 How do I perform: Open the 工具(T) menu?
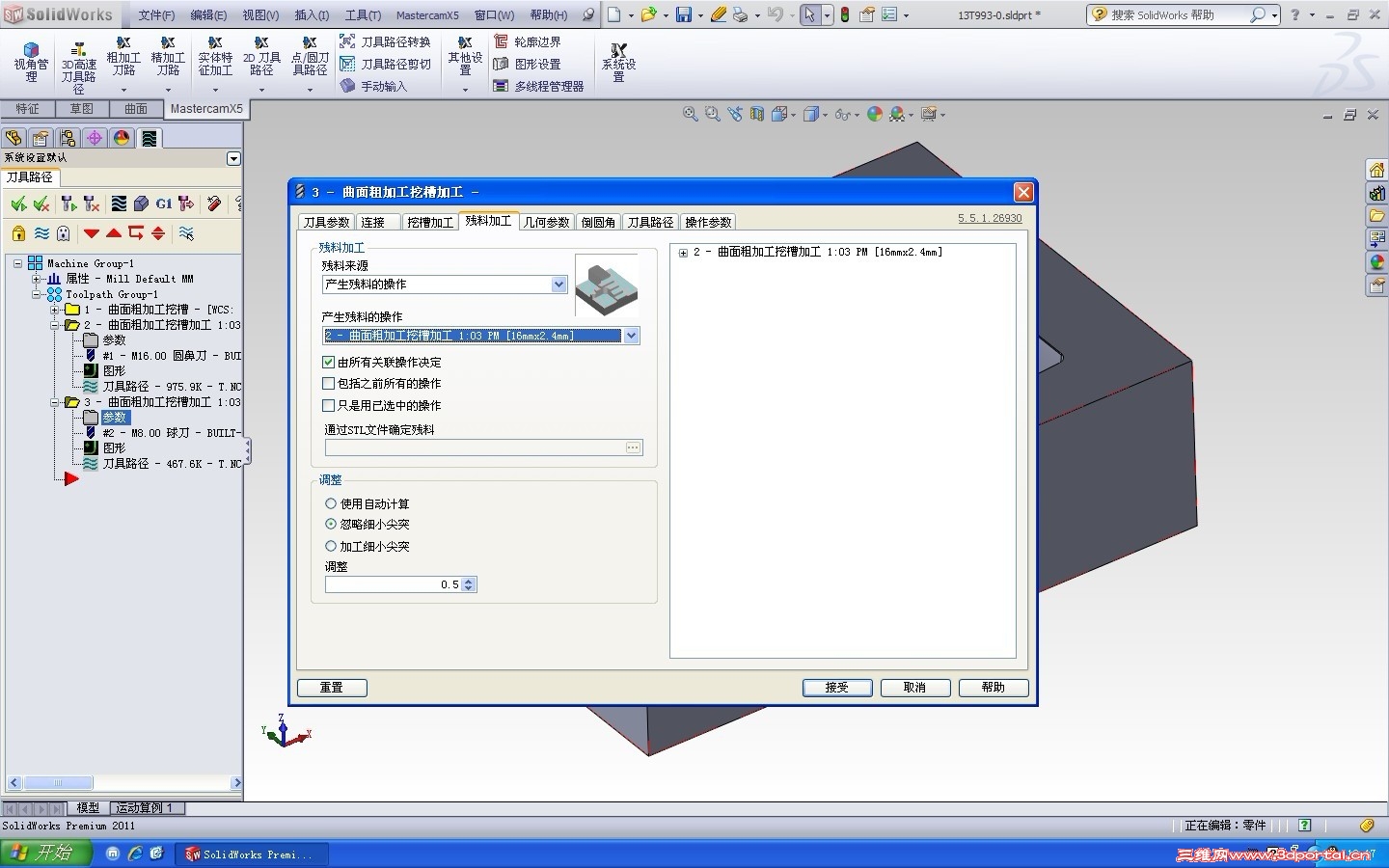click(x=363, y=15)
